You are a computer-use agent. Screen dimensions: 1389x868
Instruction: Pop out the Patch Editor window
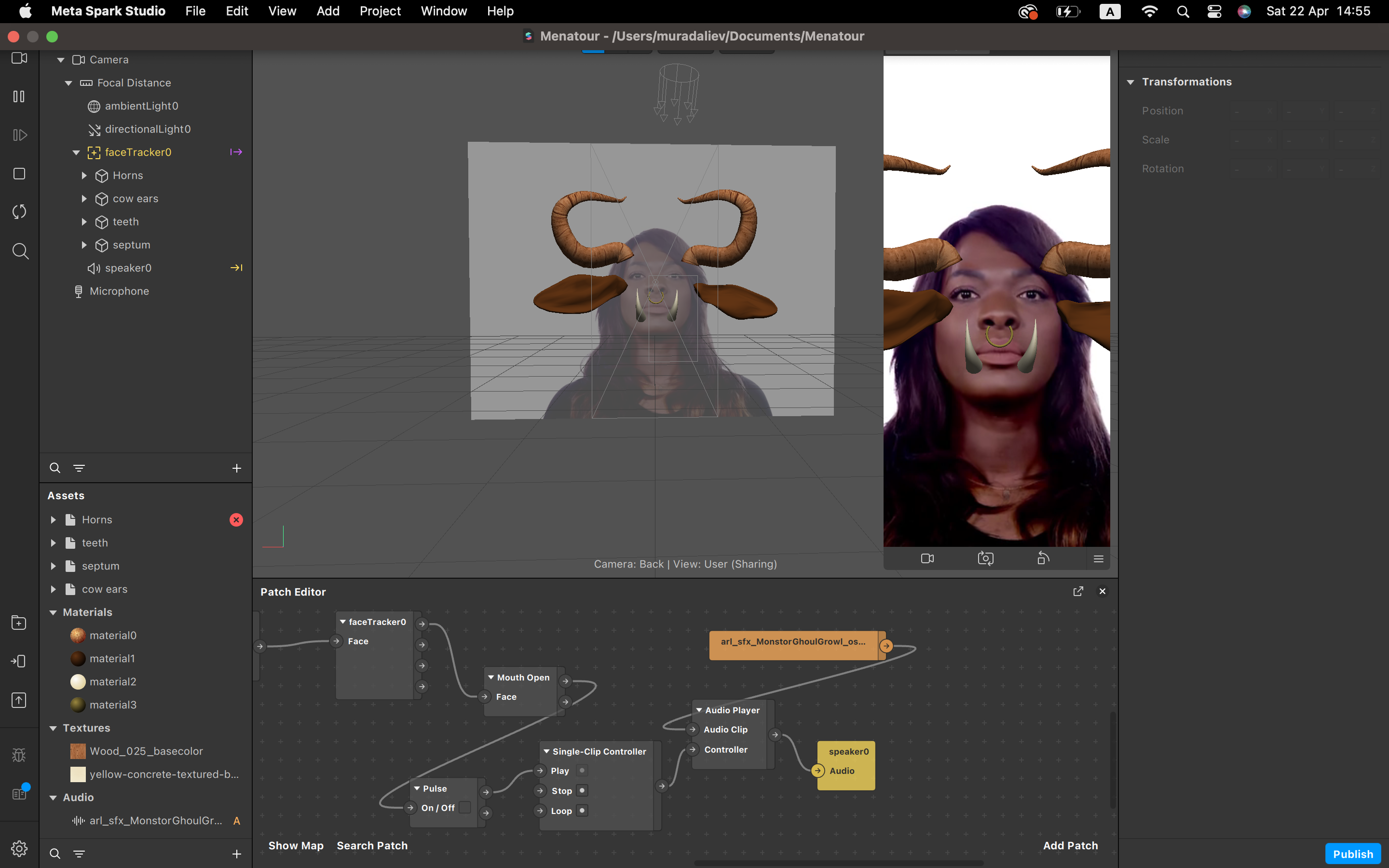[1078, 591]
